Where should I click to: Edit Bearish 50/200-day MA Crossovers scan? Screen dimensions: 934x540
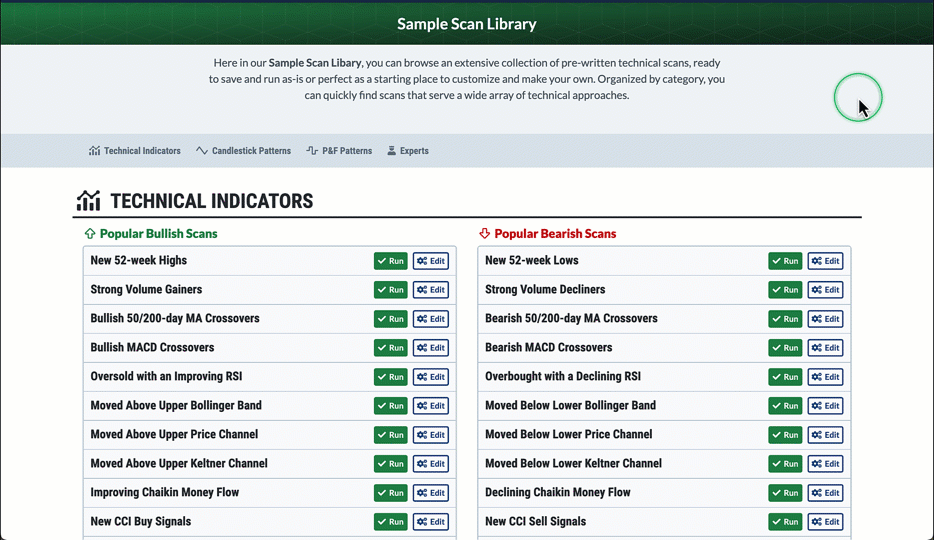(x=825, y=319)
